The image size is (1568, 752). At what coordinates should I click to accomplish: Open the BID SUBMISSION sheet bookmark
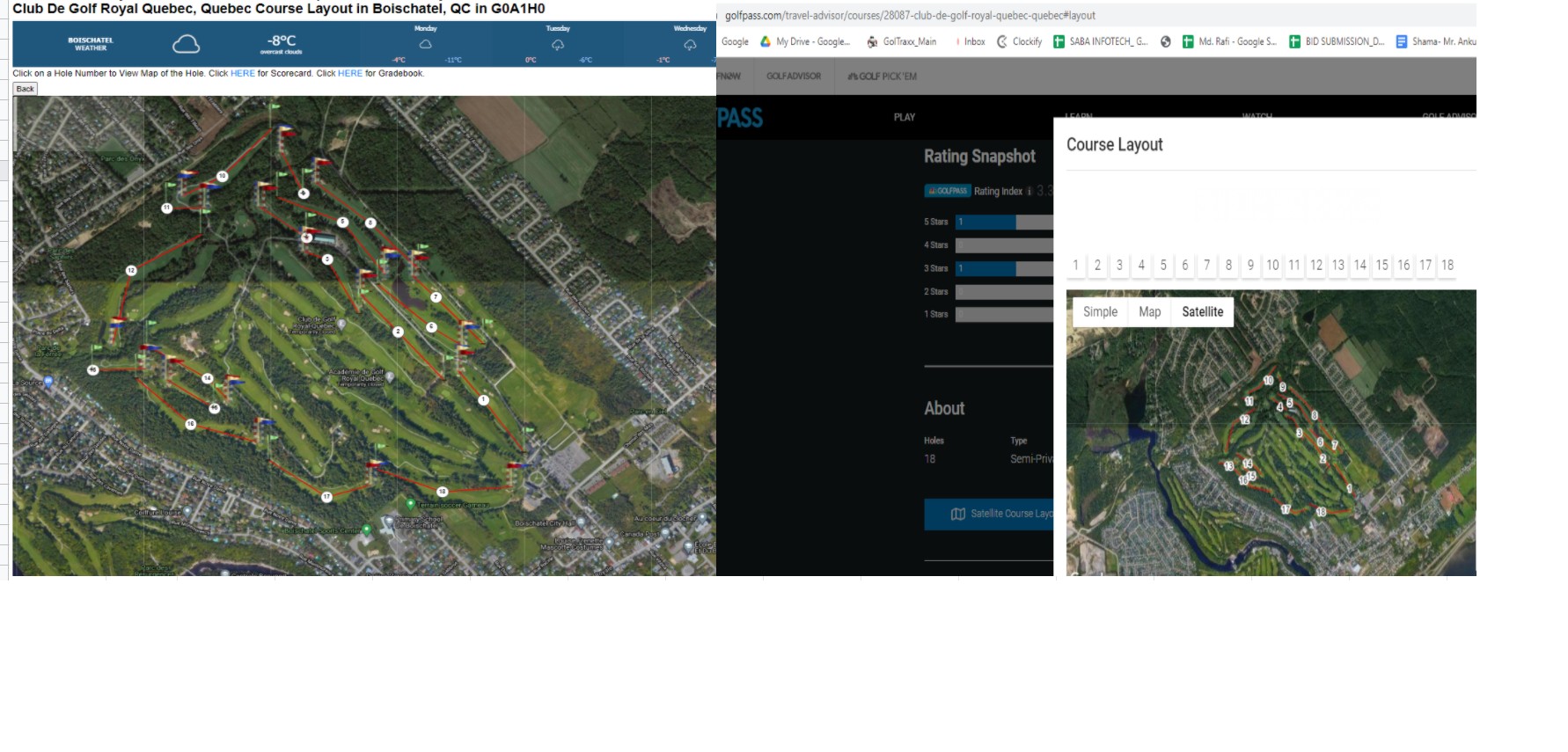[1337, 41]
